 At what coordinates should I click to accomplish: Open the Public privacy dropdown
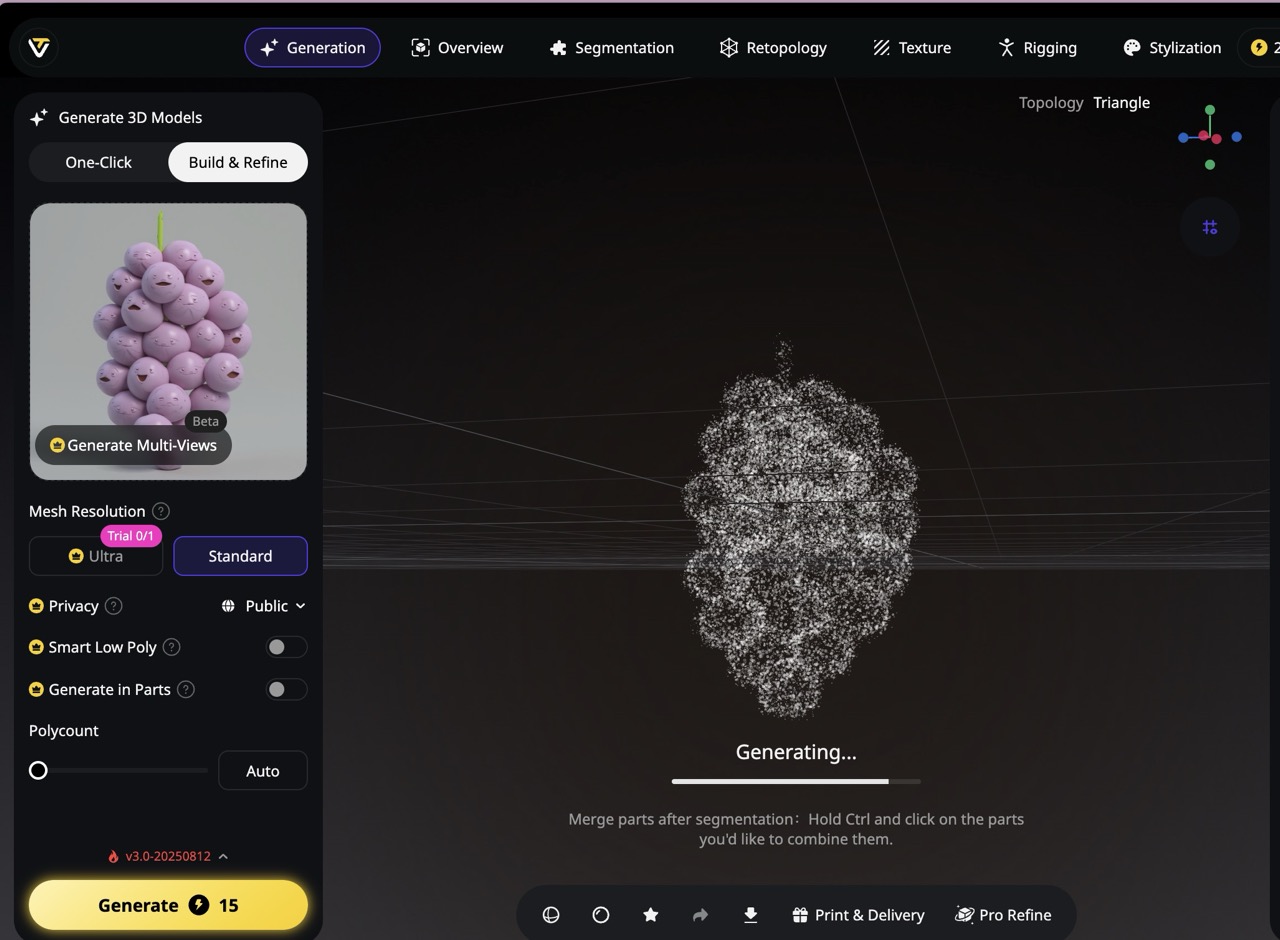point(264,606)
